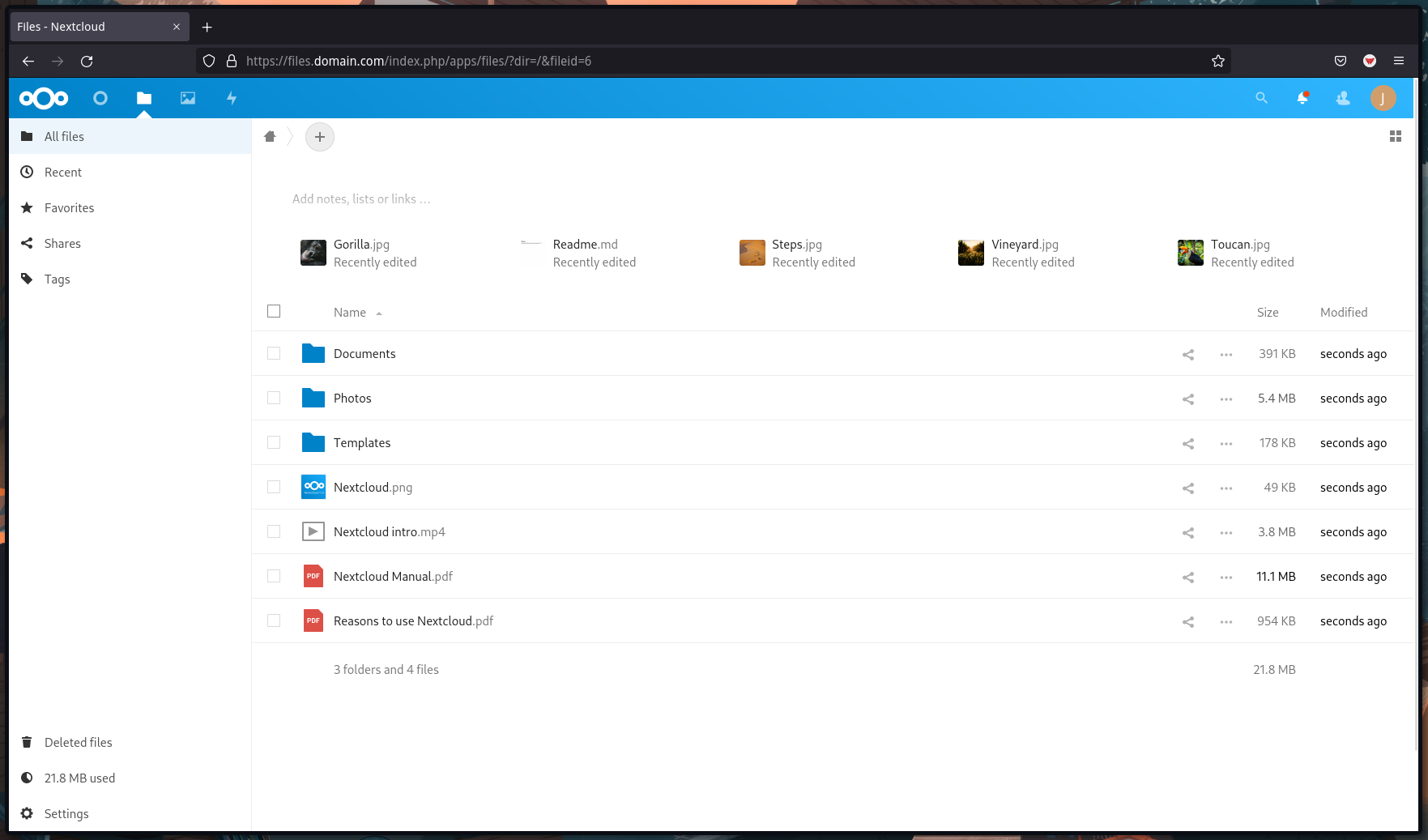This screenshot has width=1428, height=840.
Task: Open the browser hamburger menu
Action: (x=1399, y=61)
